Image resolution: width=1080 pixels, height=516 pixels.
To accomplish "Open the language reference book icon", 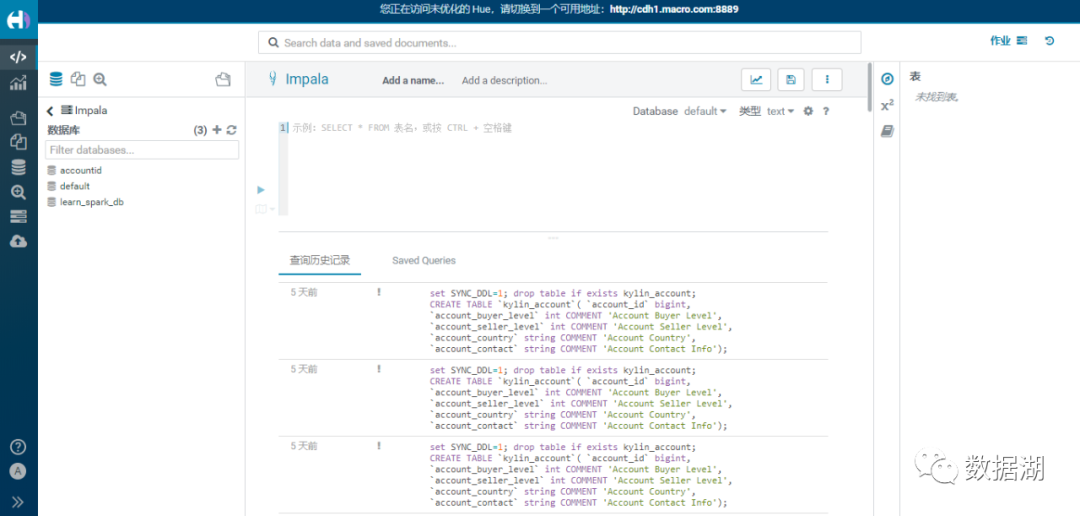I will [x=887, y=131].
